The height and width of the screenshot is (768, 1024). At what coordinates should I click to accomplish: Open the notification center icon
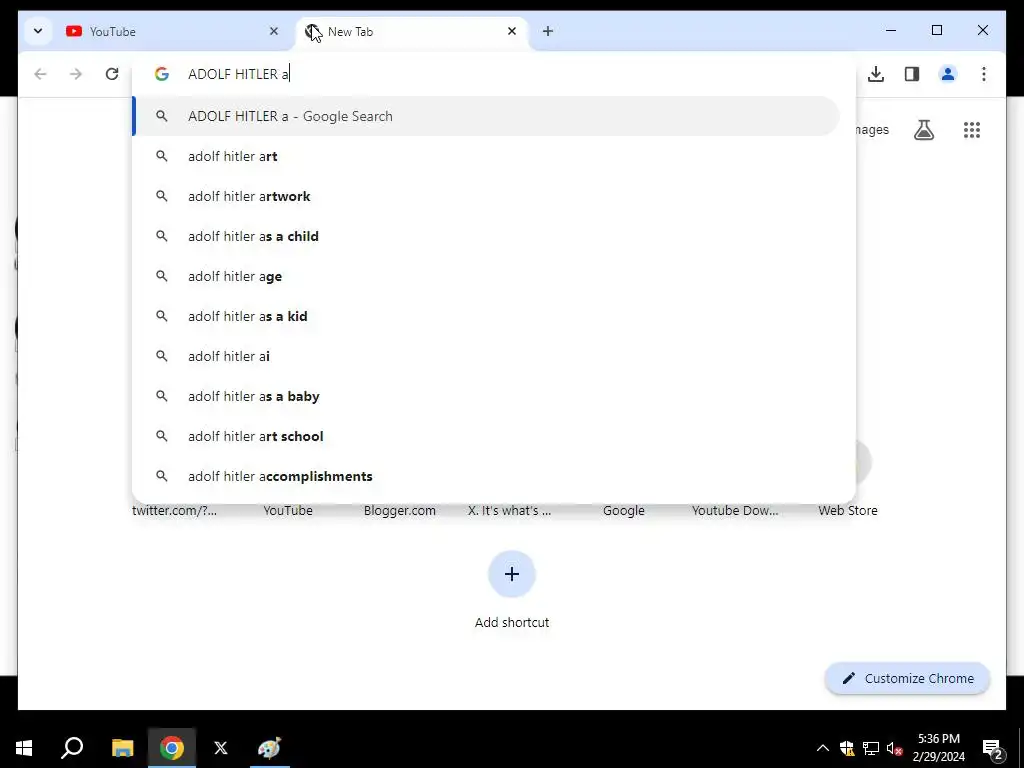pos(993,748)
